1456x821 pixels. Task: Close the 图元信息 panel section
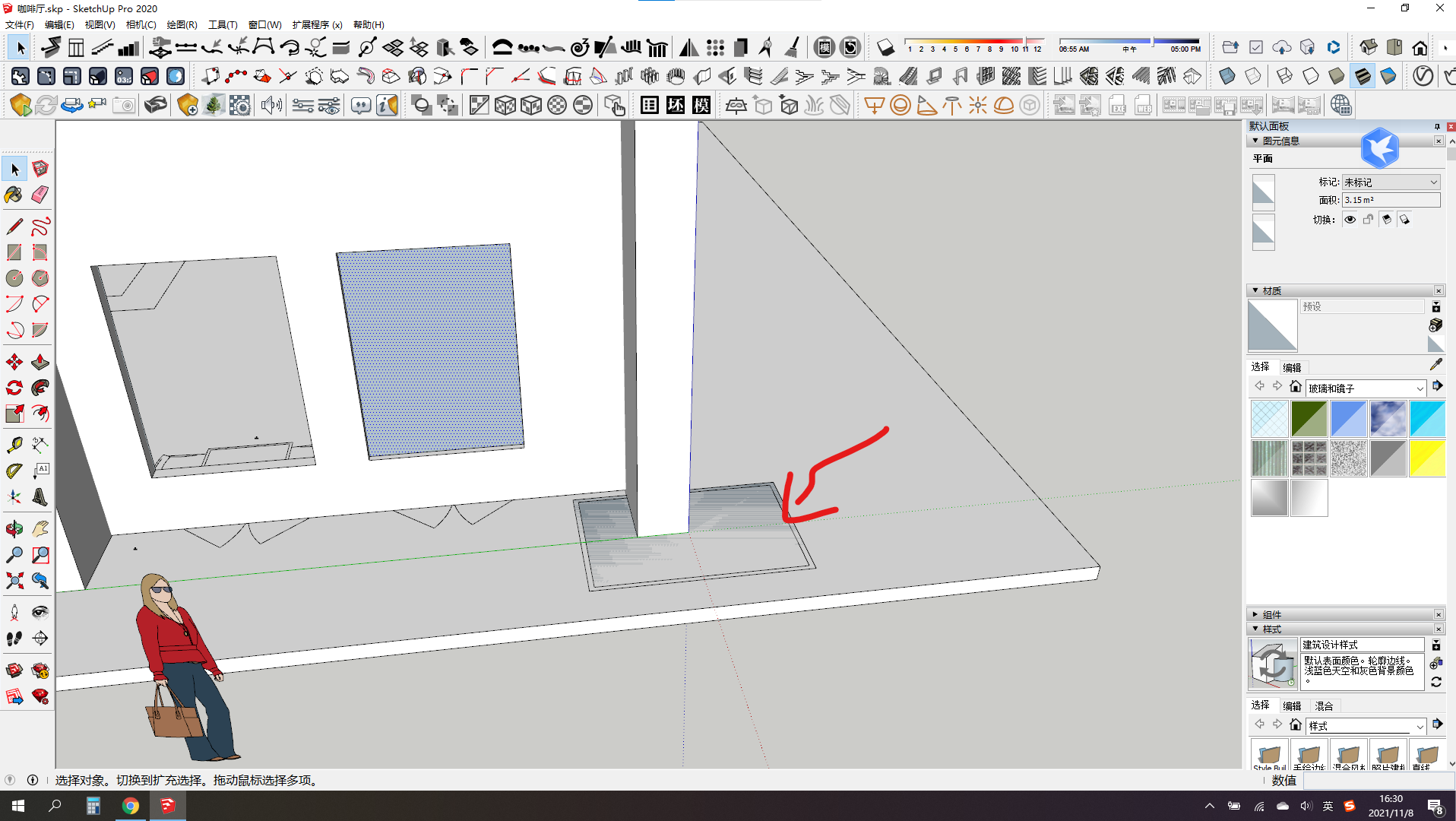1439,141
